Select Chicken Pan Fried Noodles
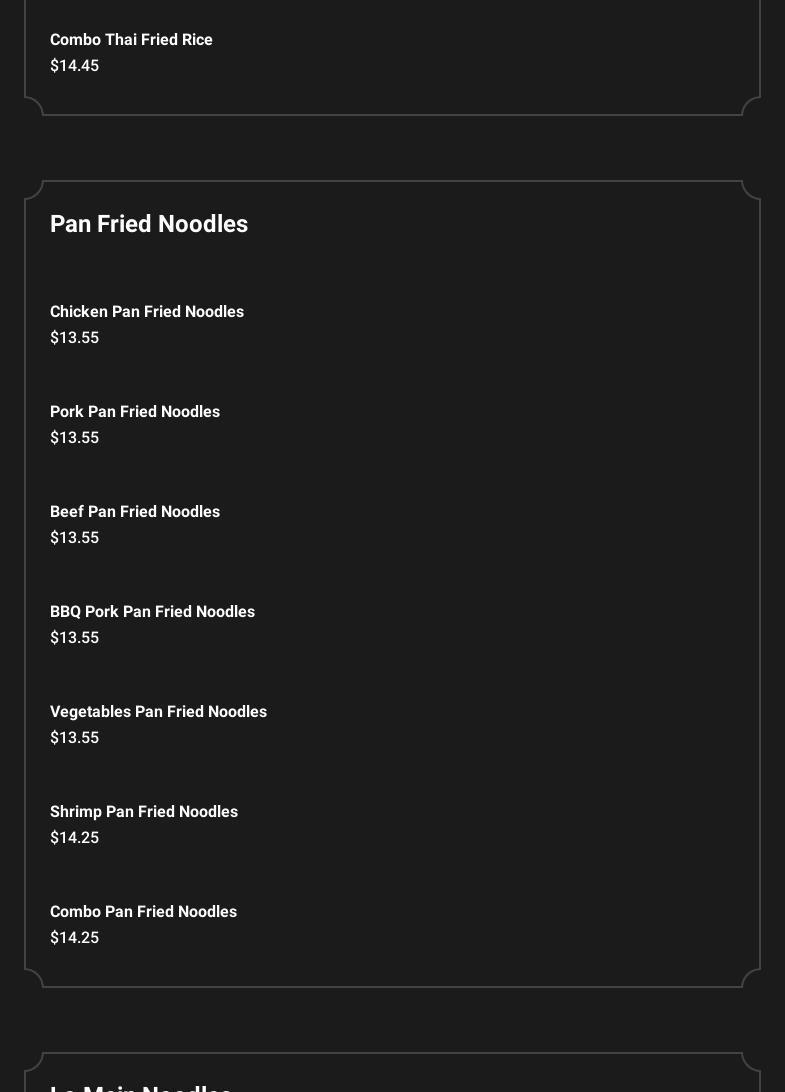Viewport: 785px width, 1092px height. point(147,312)
